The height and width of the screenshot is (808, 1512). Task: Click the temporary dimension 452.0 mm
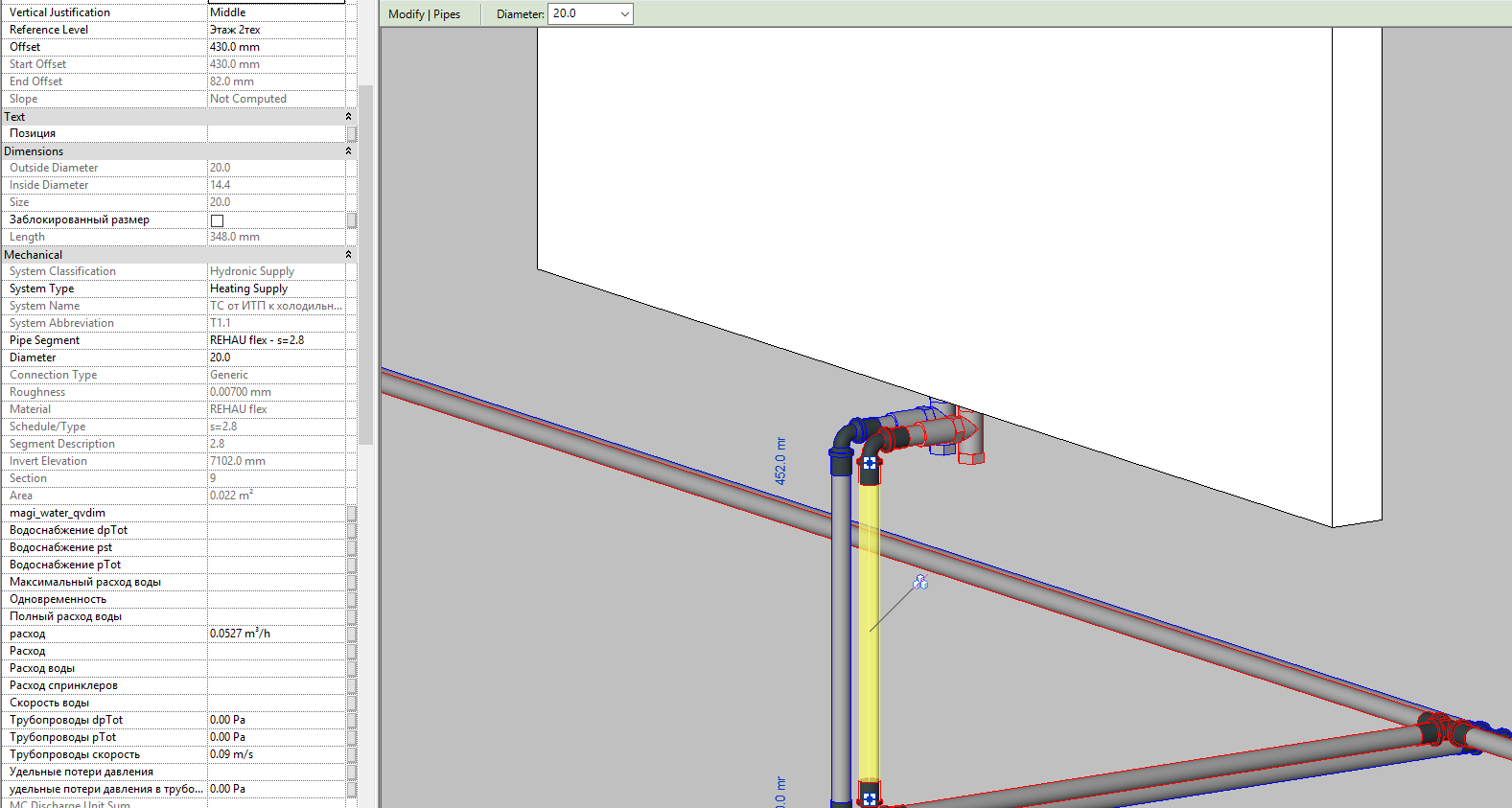pos(780,461)
